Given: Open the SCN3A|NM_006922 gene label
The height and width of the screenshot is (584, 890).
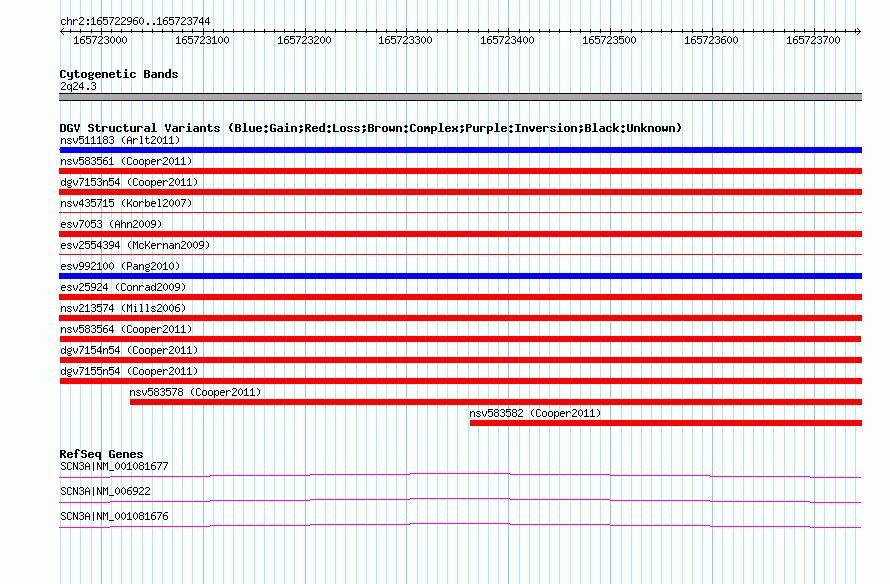Looking at the screenshot, I should pyautogui.click(x=105, y=491).
